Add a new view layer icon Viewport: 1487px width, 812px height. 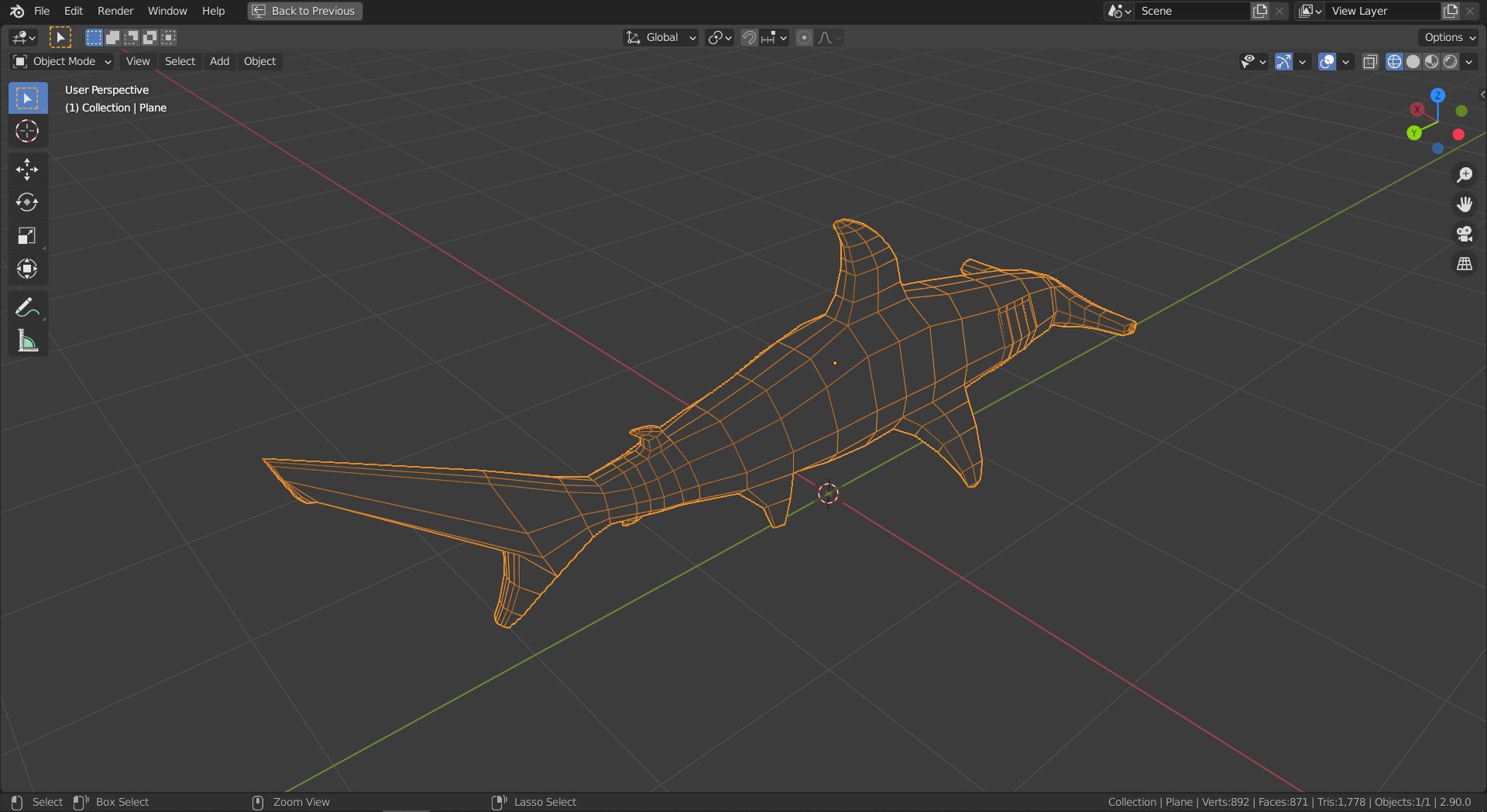(1451, 11)
